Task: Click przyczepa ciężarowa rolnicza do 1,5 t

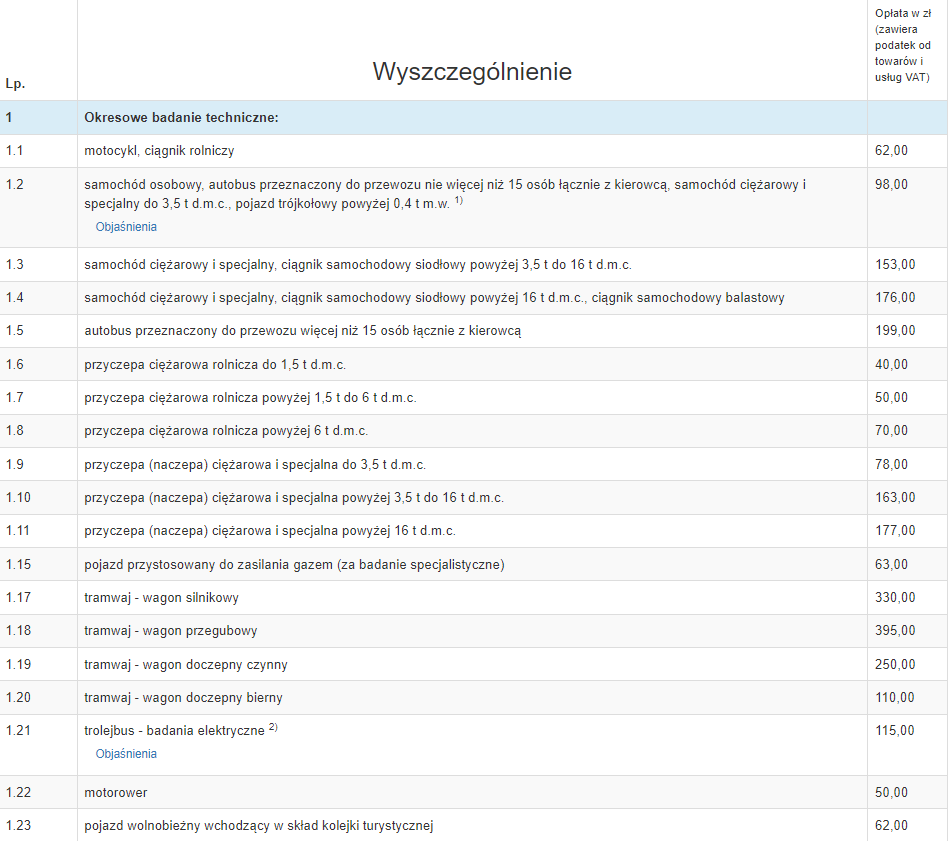Action: [x=215, y=364]
